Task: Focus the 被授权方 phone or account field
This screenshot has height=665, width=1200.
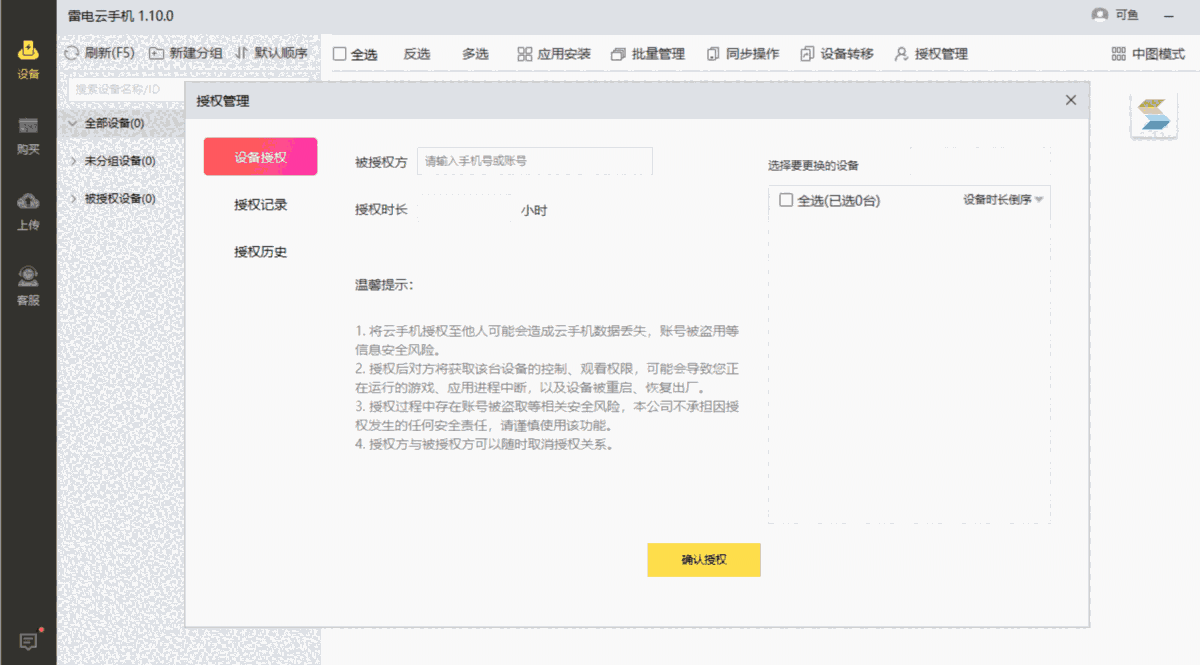Action: pyautogui.click(x=534, y=161)
